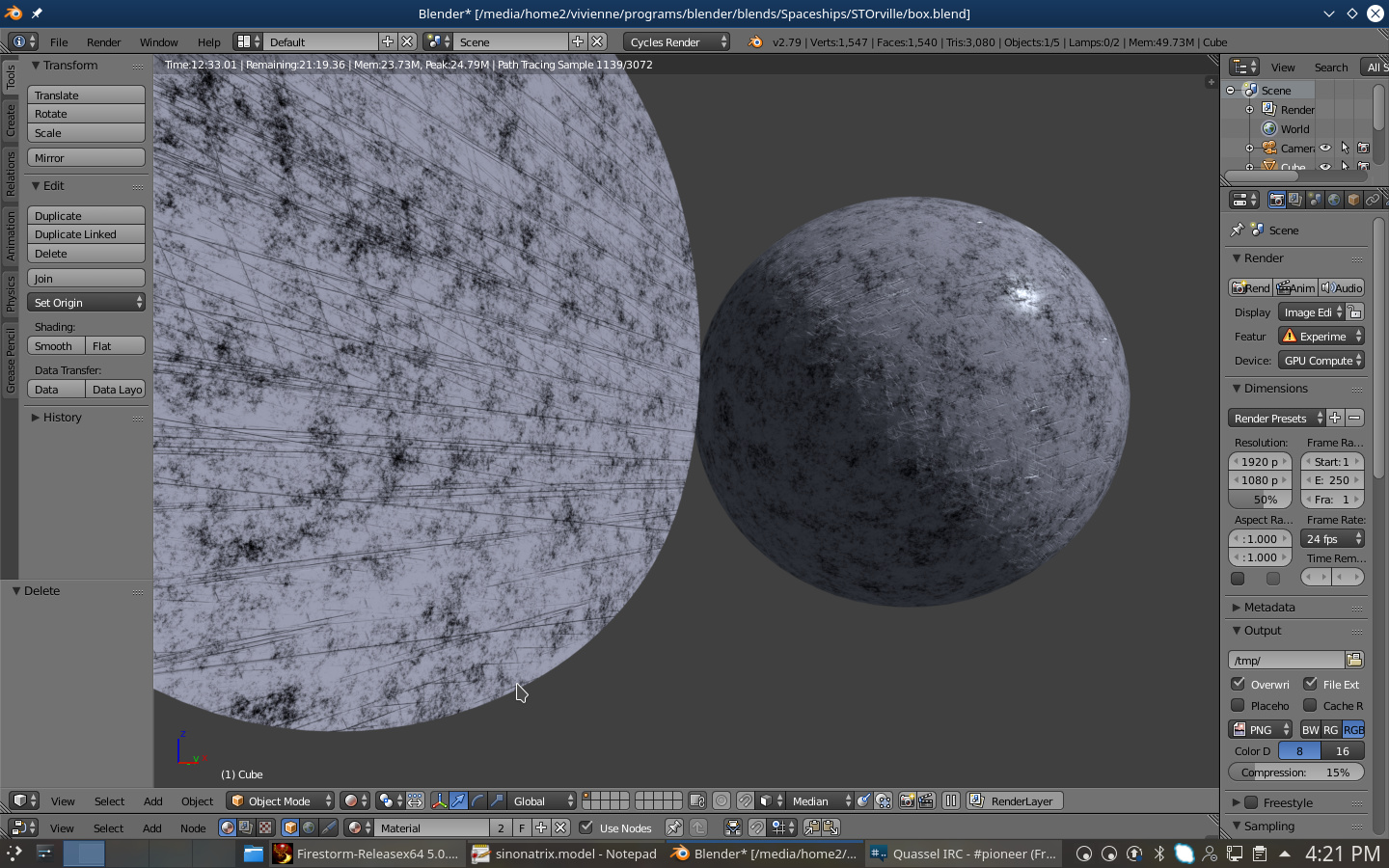Enable the Placeholders checkbox
Image resolution: width=1389 pixels, height=868 pixels.
1238,705
